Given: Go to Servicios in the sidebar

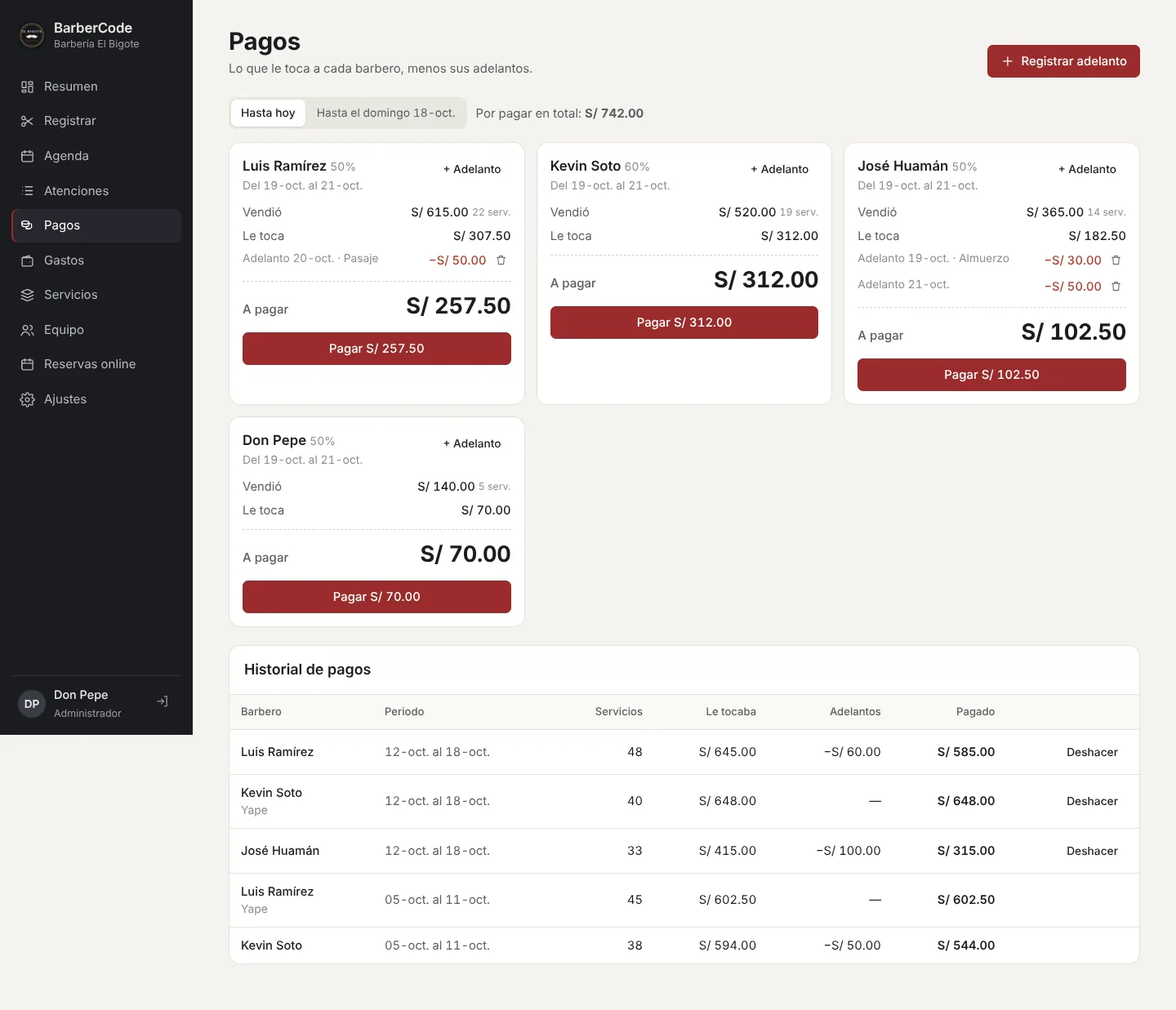Looking at the screenshot, I should click(x=96, y=295).
